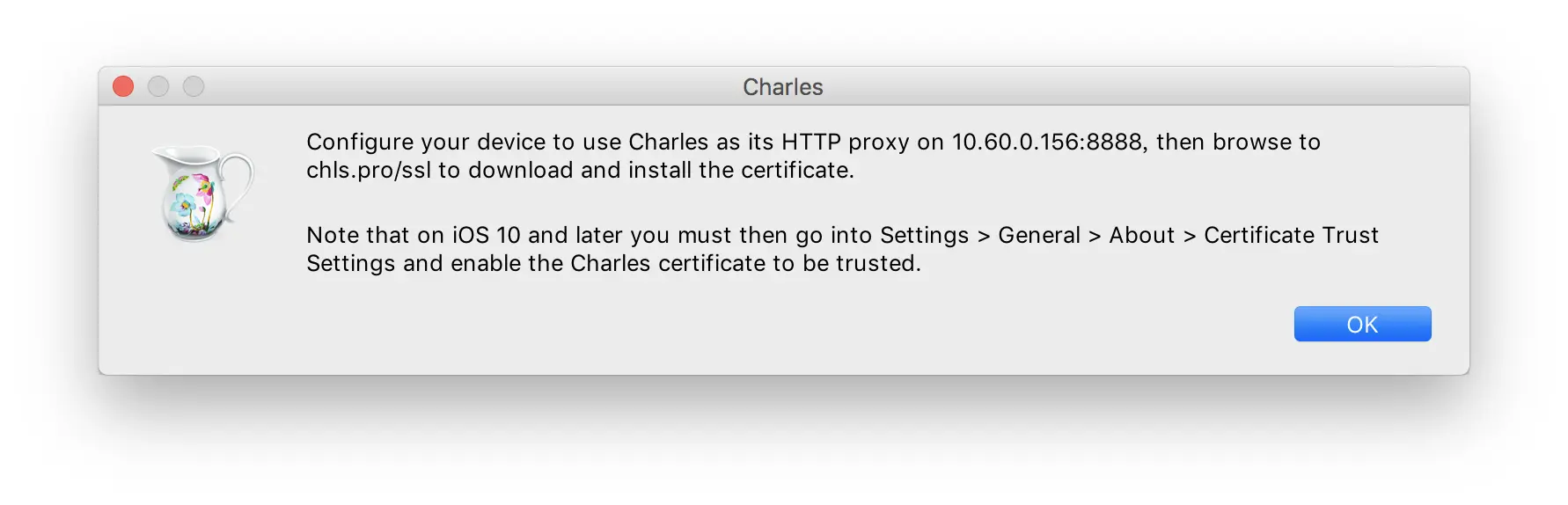Click the chls.pro/ssl address text
Viewport: 1568px width, 505px height.
pyautogui.click(x=369, y=171)
